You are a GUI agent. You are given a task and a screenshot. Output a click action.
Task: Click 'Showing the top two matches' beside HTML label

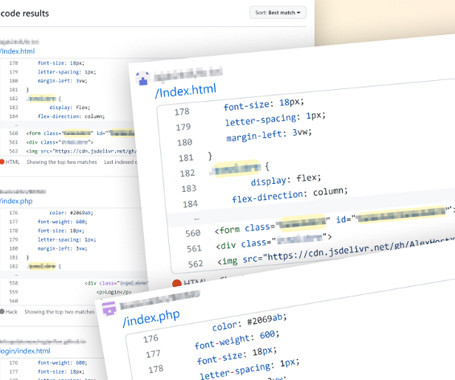(62, 162)
